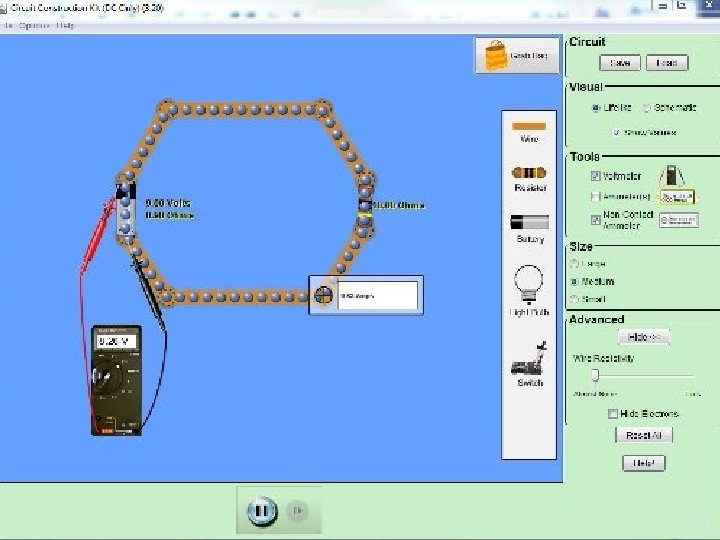Click the voltmeter's rotary dial
The image size is (720, 540).
108,377
